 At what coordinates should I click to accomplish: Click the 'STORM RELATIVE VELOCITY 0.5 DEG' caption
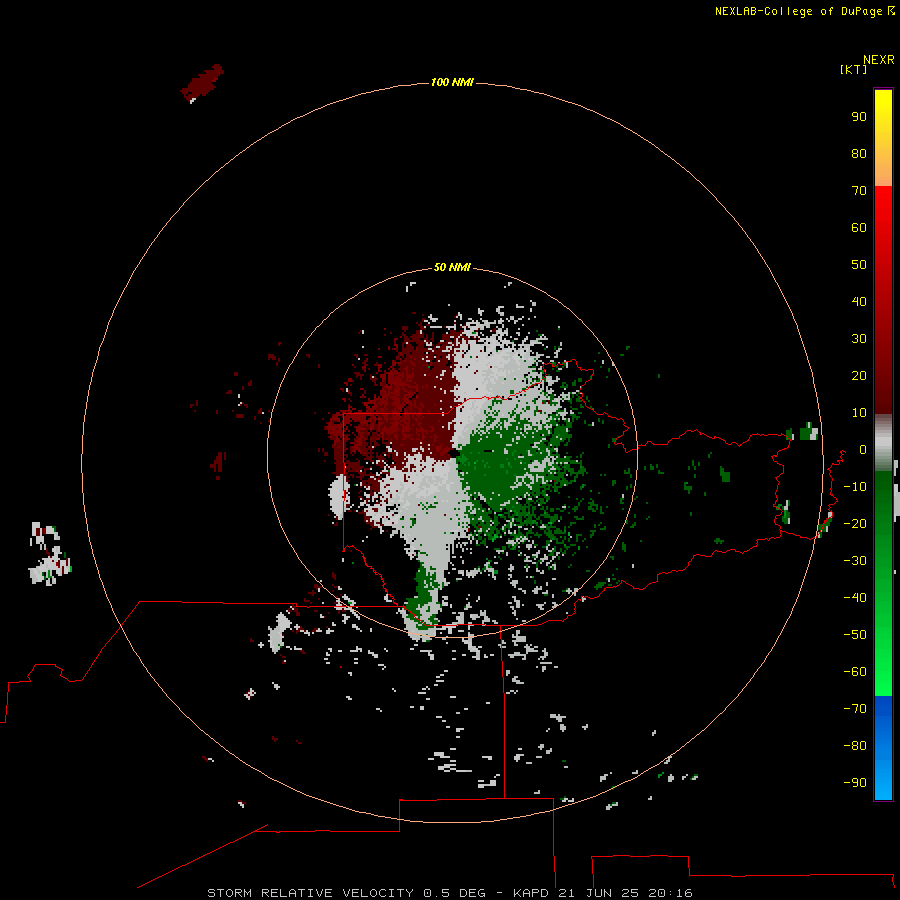pyautogui.click(x=346, y=893)
